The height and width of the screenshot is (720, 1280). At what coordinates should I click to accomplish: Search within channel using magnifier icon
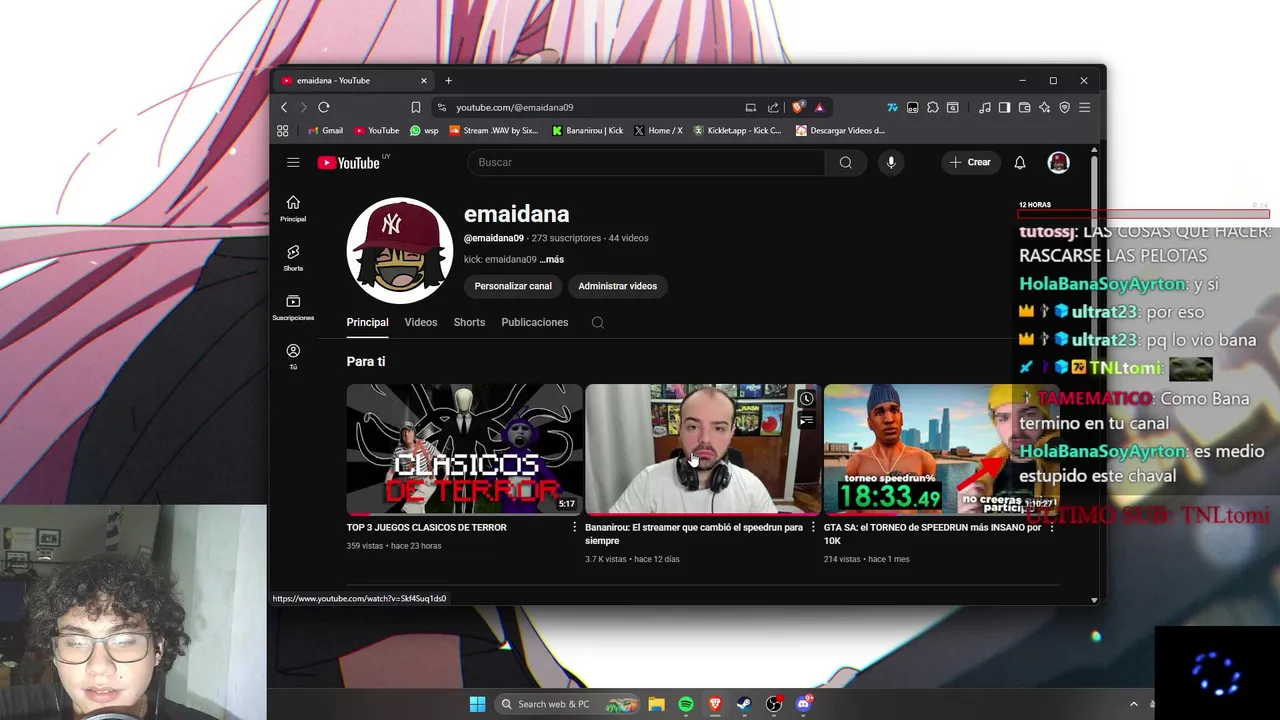[x=598, y=322]
